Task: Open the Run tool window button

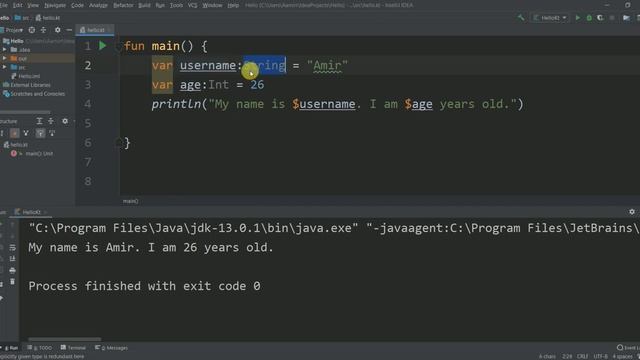Action: (x=10, y=348)
